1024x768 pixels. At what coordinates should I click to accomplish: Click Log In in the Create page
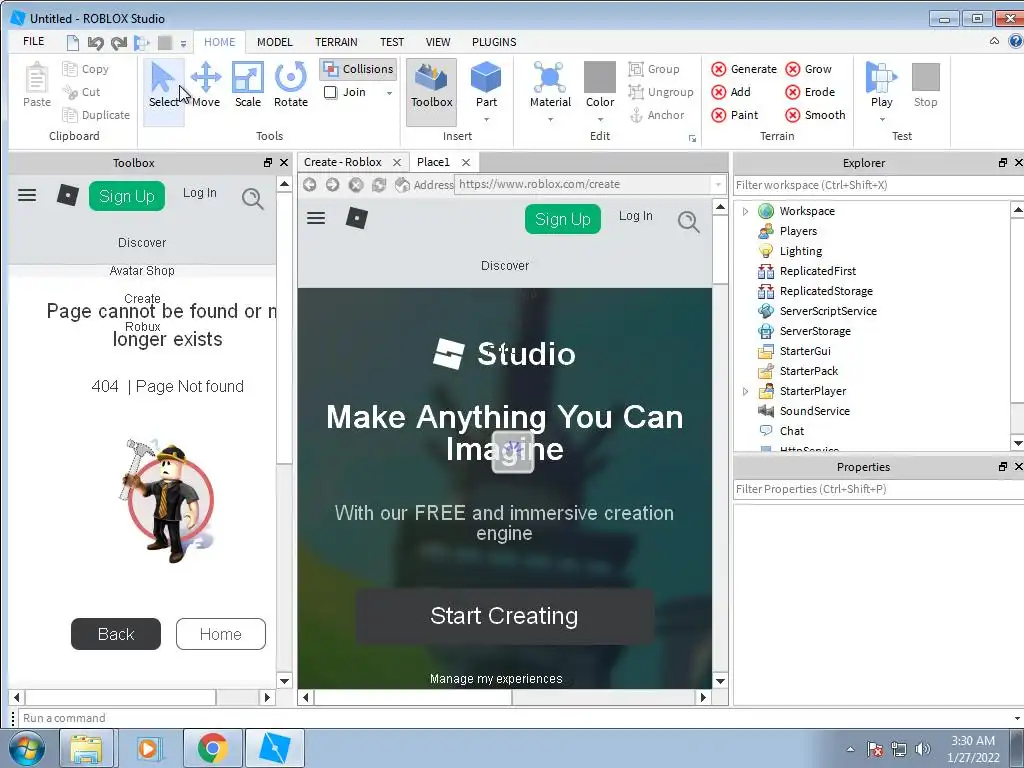(635, 216)
